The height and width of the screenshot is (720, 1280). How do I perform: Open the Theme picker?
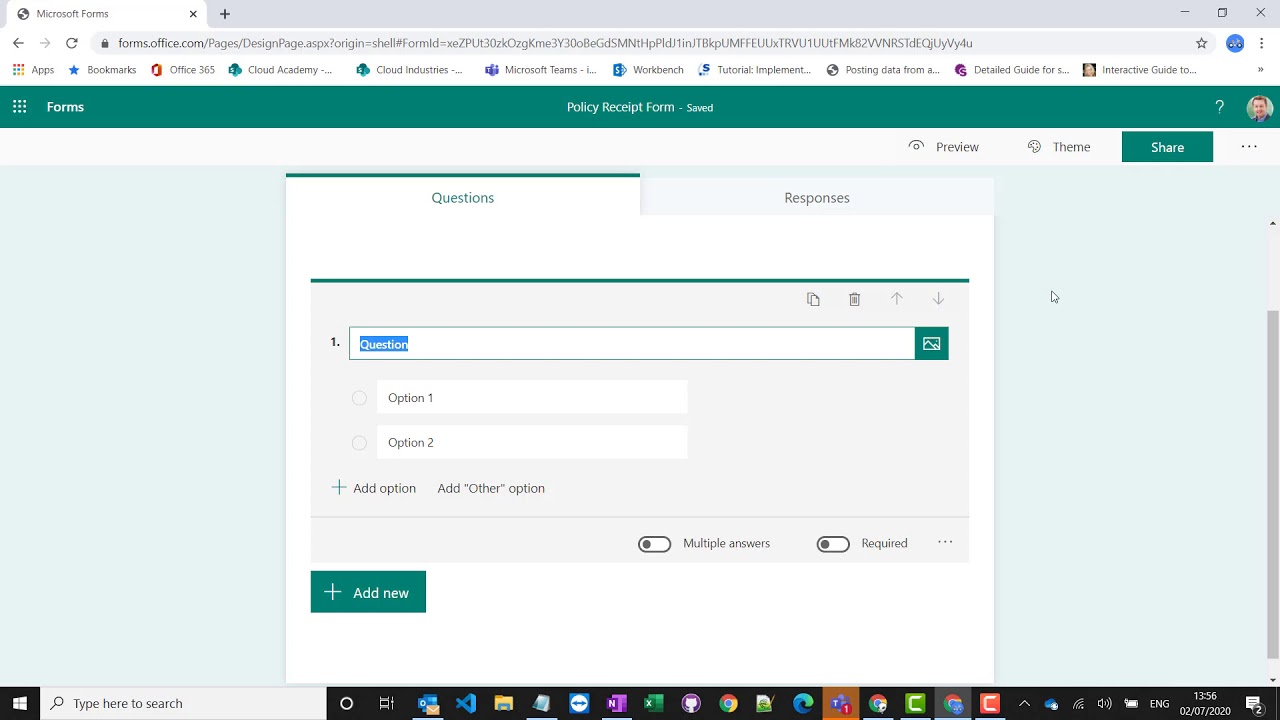pos(1059,147)
